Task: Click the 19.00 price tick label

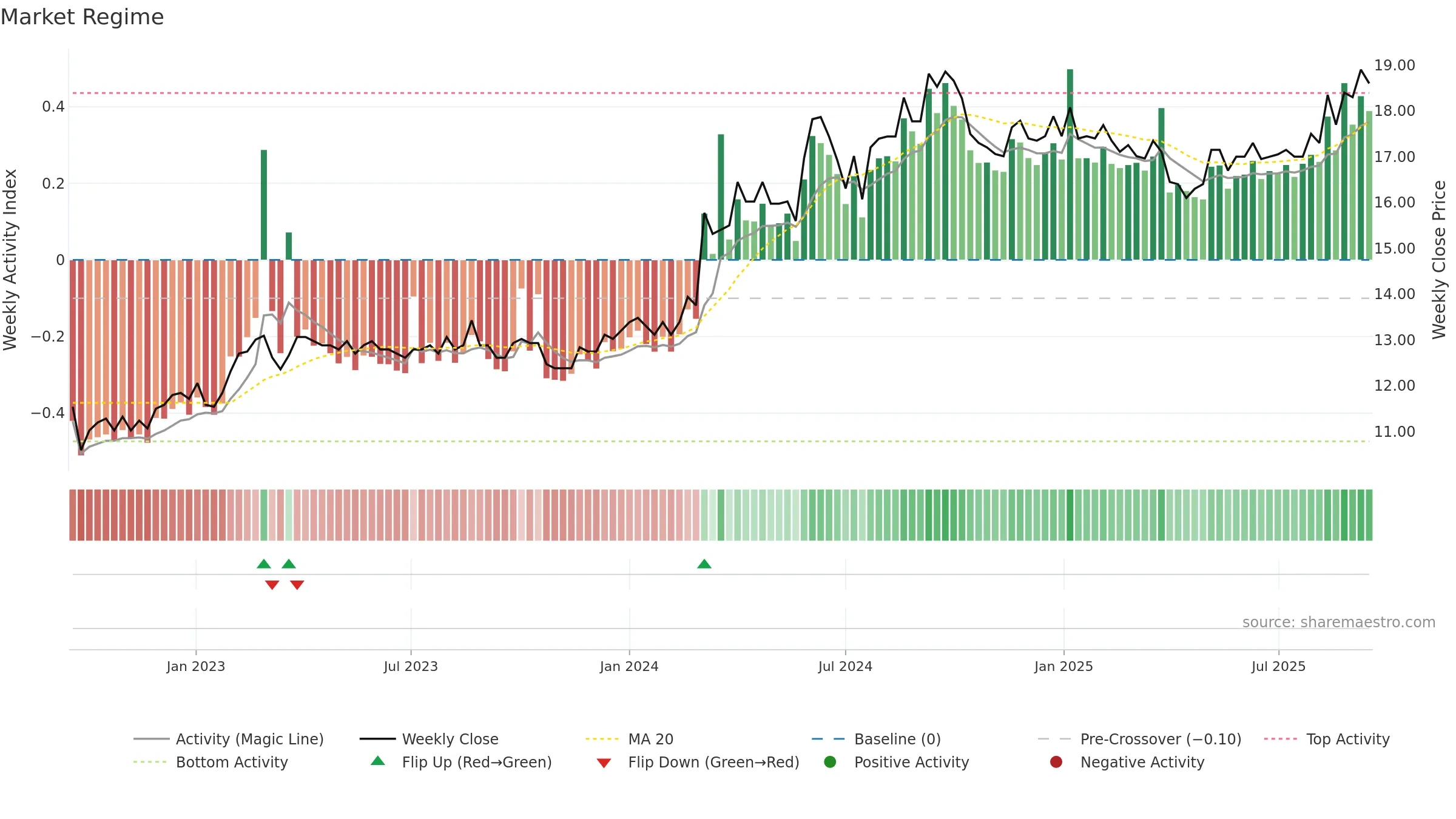Action: (x=1394, y=66)
